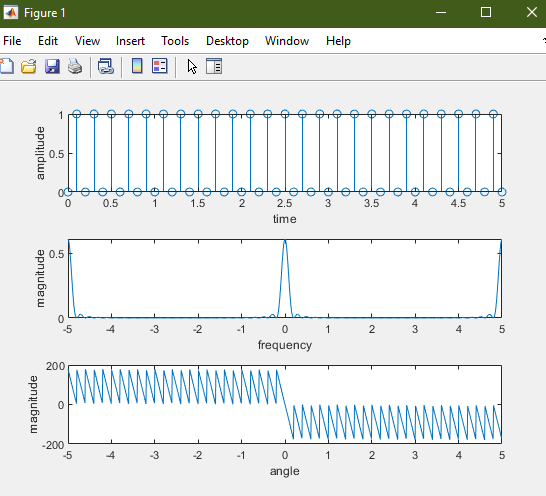Image resolution: width=546 pixels, height=496 pixels.
Task: Select the Edit Plot arrow tool
Action: [x=192, y=66]
